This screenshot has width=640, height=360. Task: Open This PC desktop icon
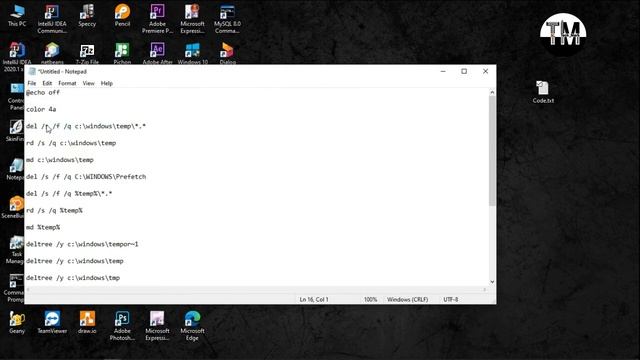[x=17, y=16]
